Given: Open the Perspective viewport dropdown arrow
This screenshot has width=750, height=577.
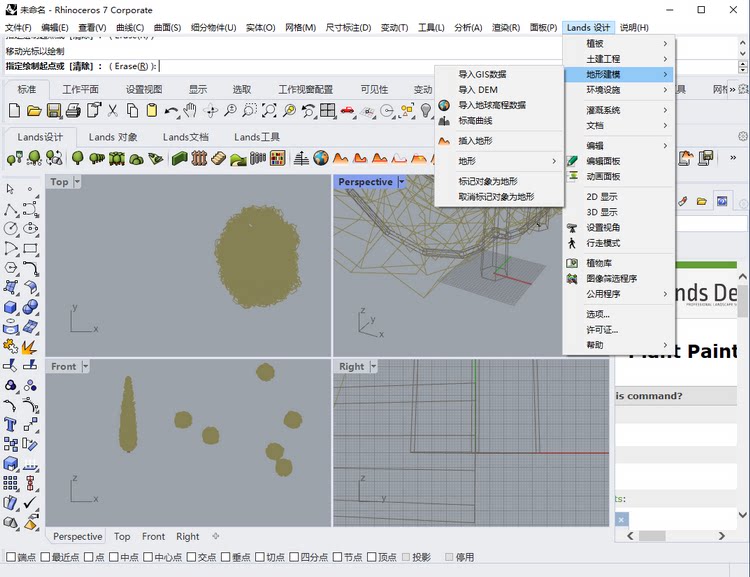Looking at the screenshot, I should coord(401,182).
